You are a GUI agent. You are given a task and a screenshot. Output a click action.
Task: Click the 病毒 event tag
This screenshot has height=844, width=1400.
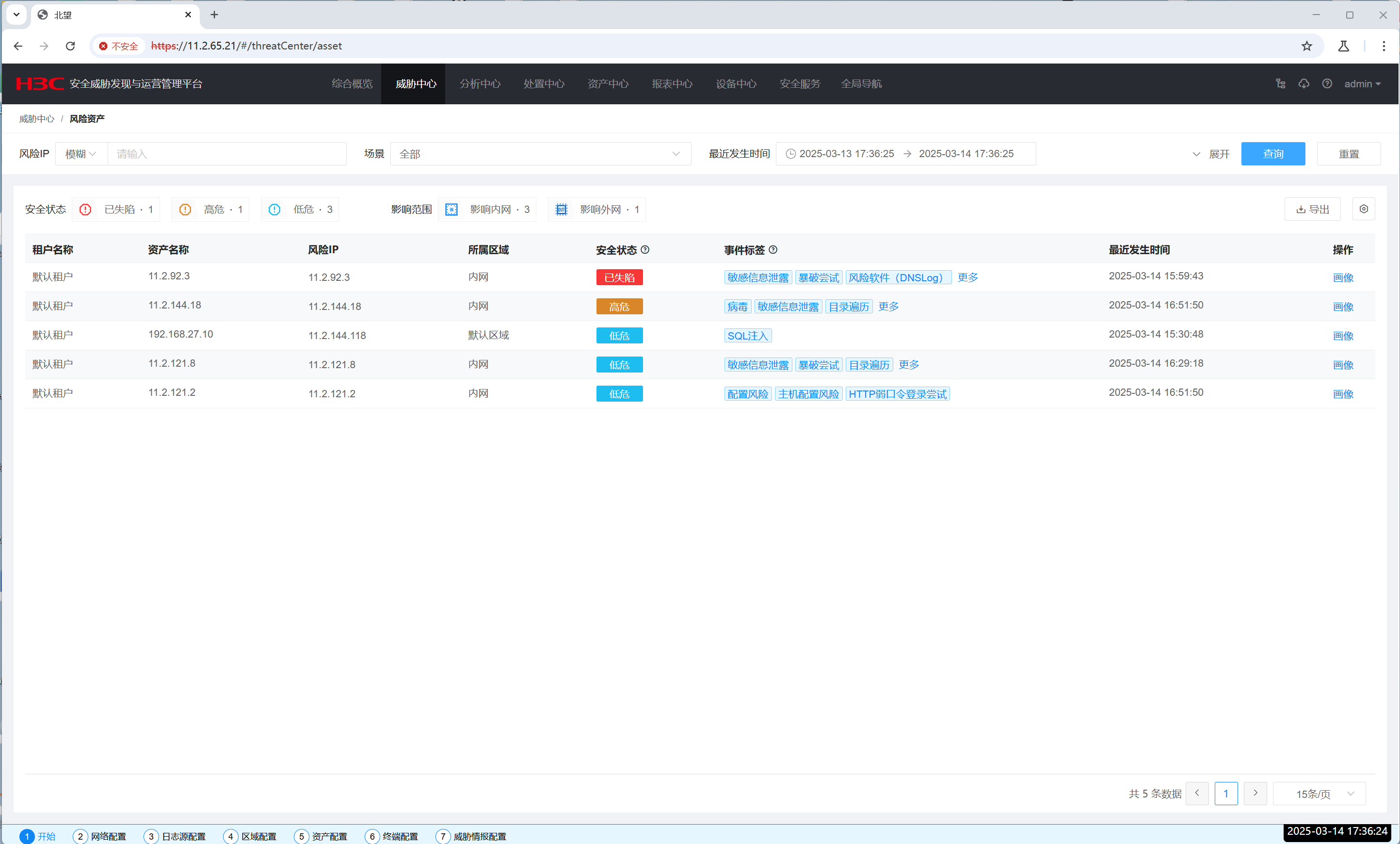pyautogui.click(x=737, y=307)
